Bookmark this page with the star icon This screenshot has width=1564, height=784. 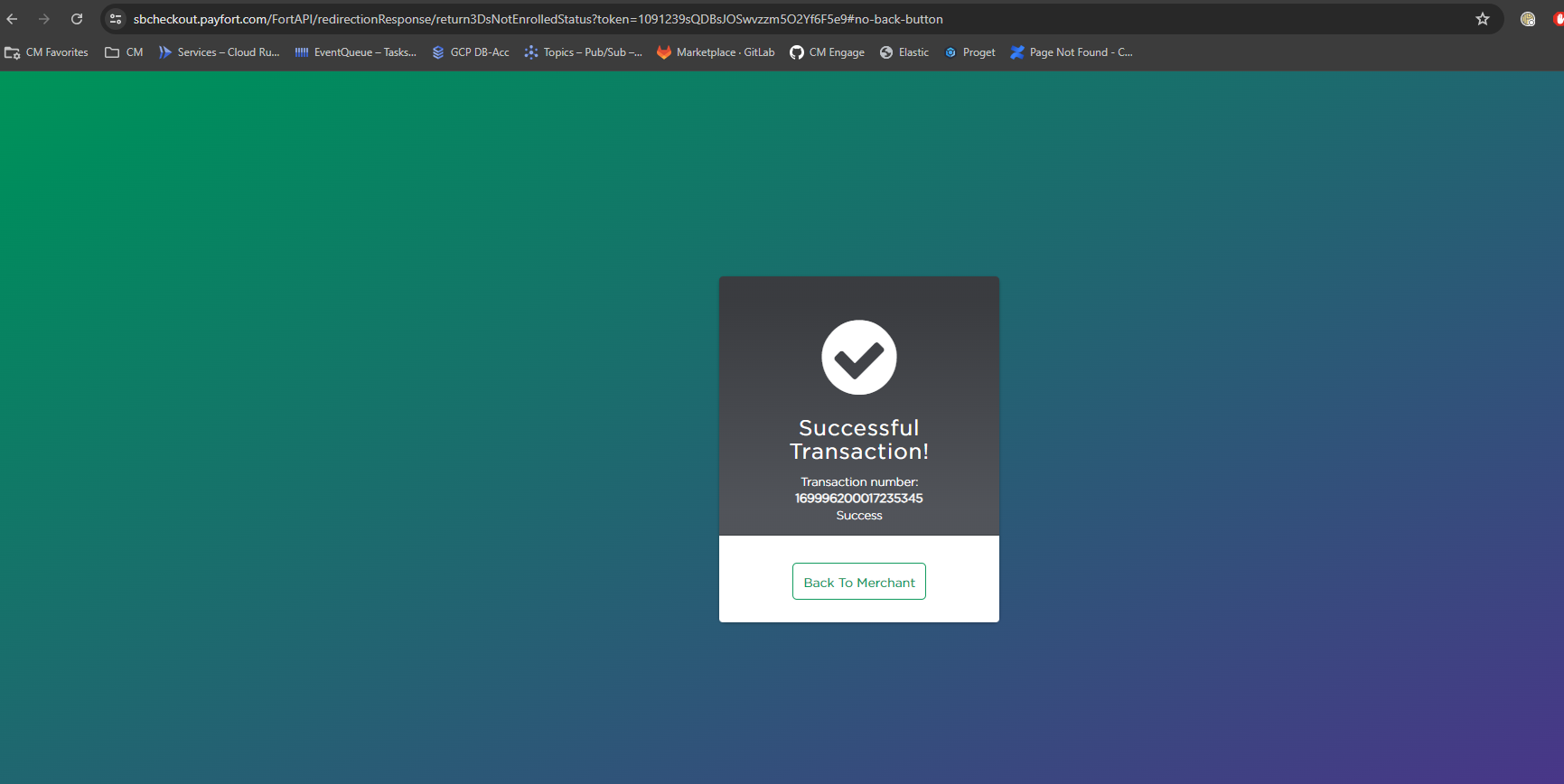[x=1483, y=19]
